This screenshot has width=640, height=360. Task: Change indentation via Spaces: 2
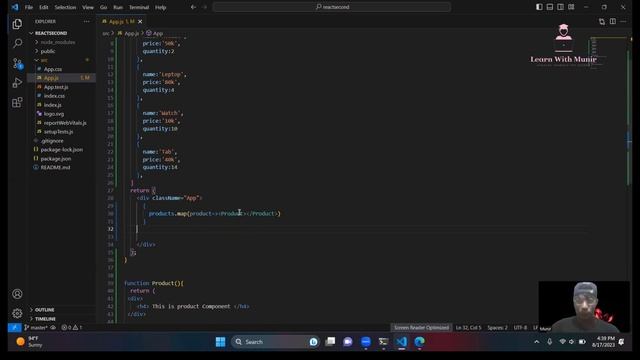click(498, 327)
